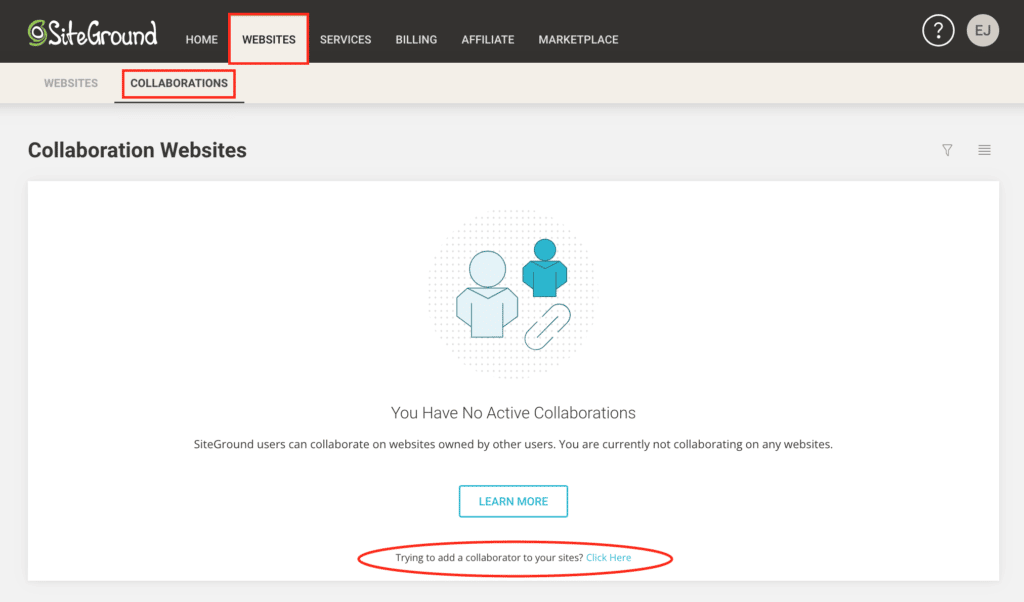Image resolution: width=1024 pixels, height=602 pixels.
Task: Click the SiteGround logo
Action: [92, 33]
